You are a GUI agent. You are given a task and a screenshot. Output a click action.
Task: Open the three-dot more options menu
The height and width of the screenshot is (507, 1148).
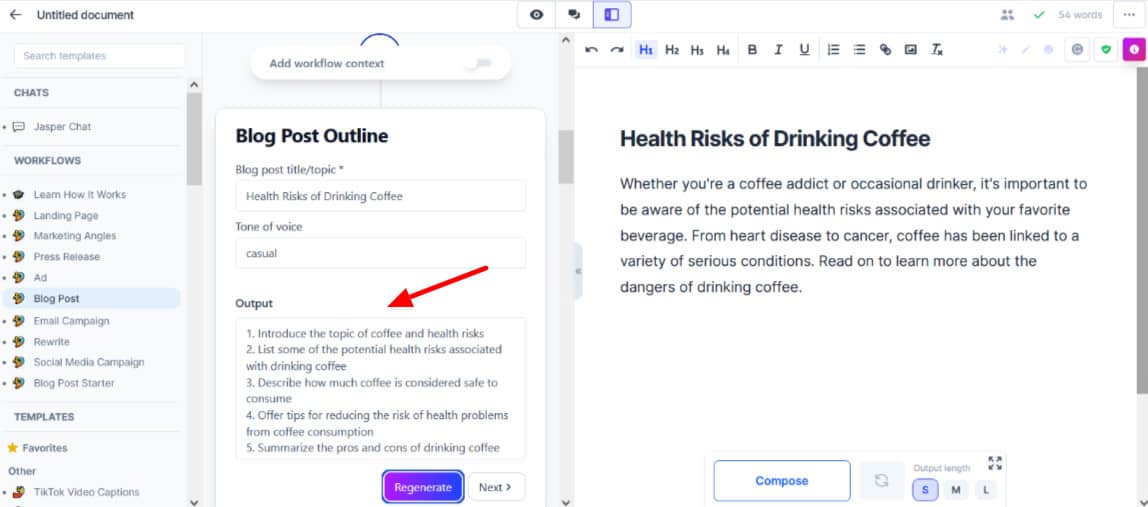coord(1129,15)
